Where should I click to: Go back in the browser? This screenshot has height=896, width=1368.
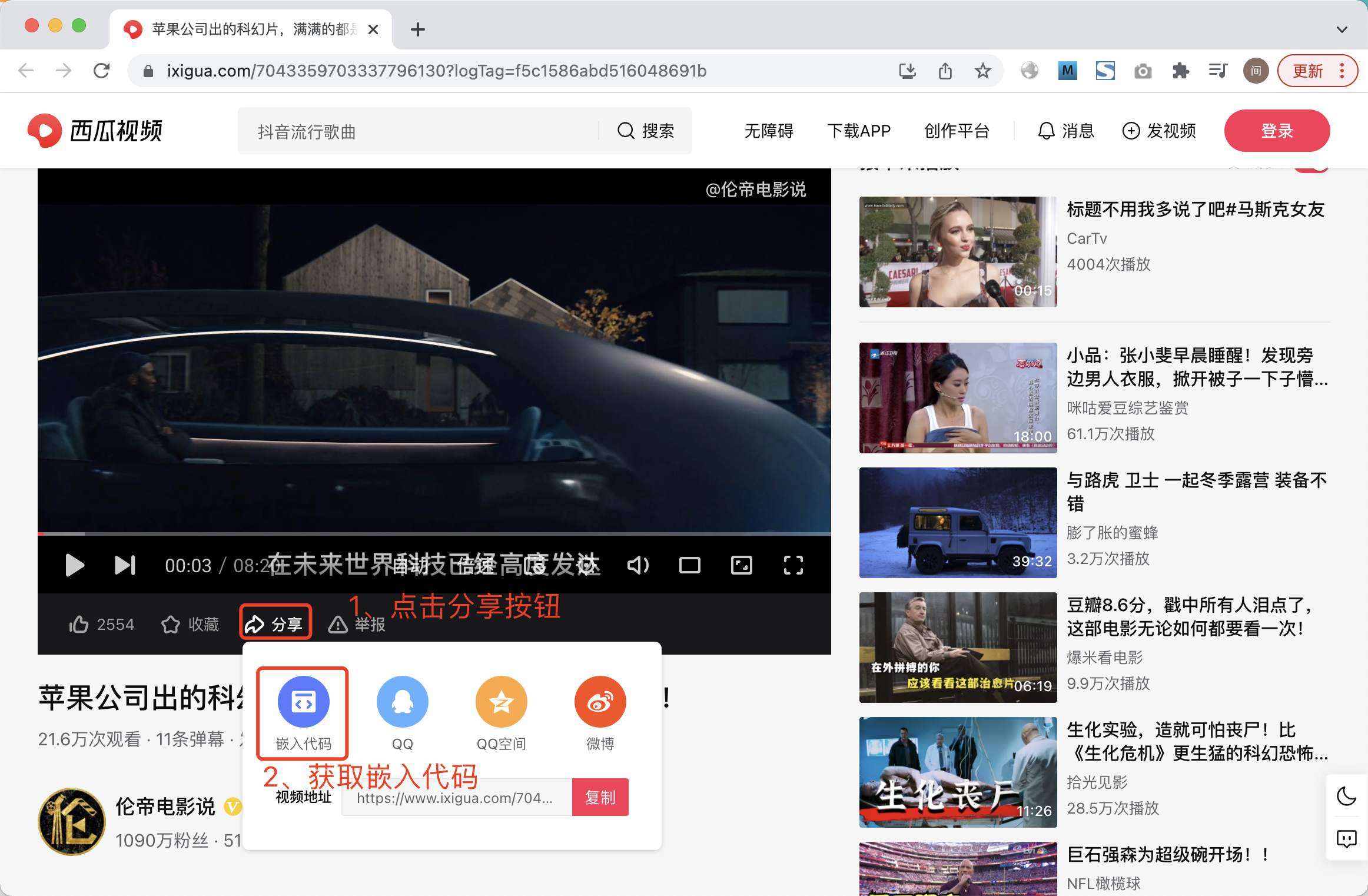point(26,71)
